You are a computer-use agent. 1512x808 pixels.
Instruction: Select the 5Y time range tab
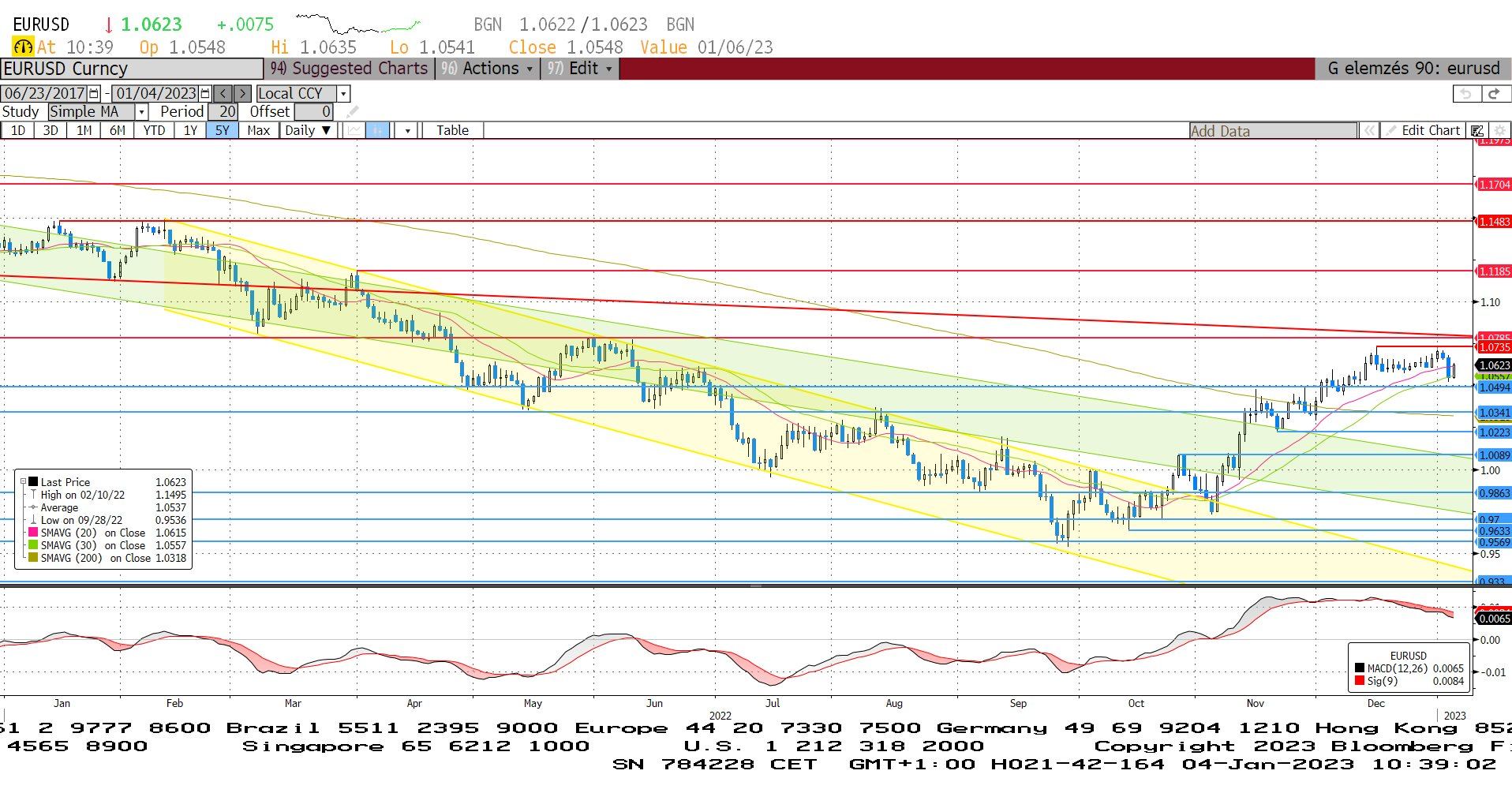tap(223, 130)
